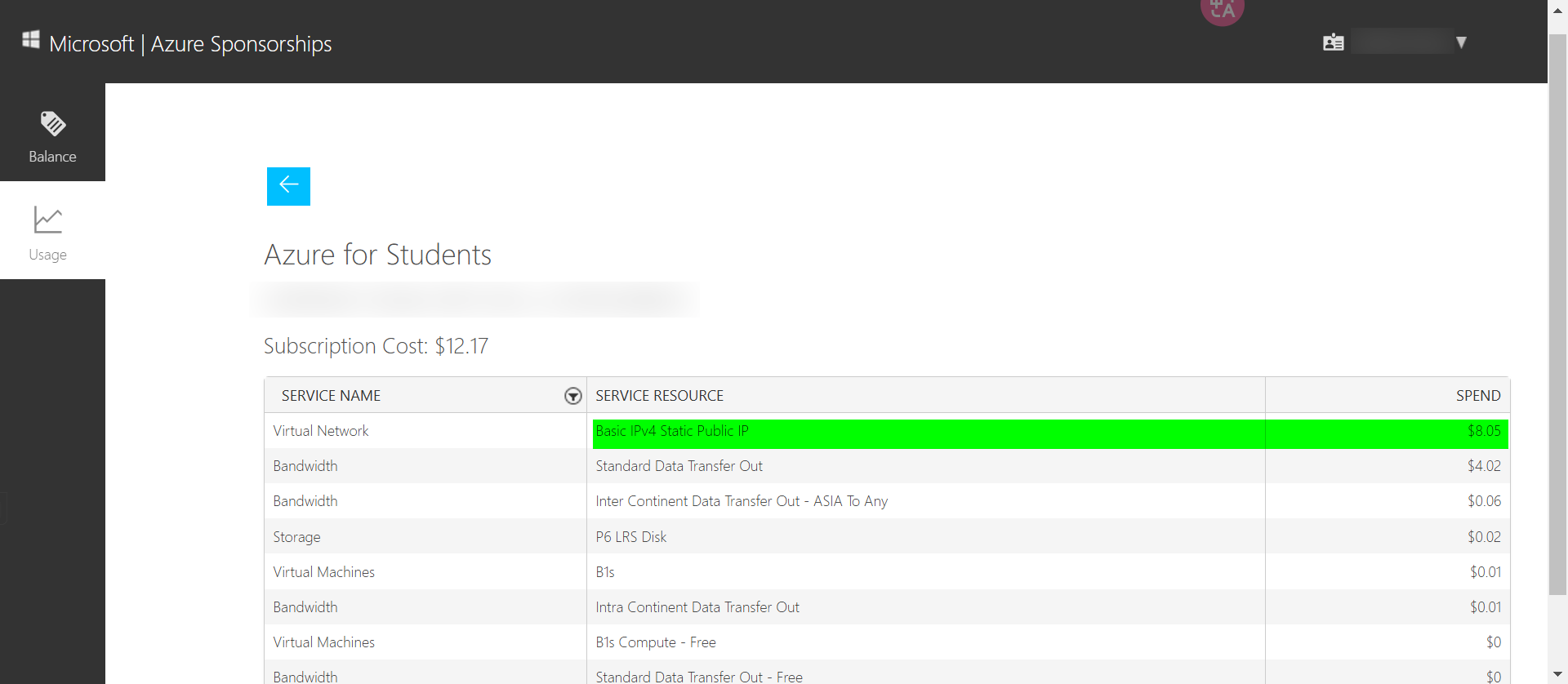The width and height of the screenshot is (1568, 684).
Task: Click the Subscription Cost: $12.17 text
Action: (x=376, y=346)
